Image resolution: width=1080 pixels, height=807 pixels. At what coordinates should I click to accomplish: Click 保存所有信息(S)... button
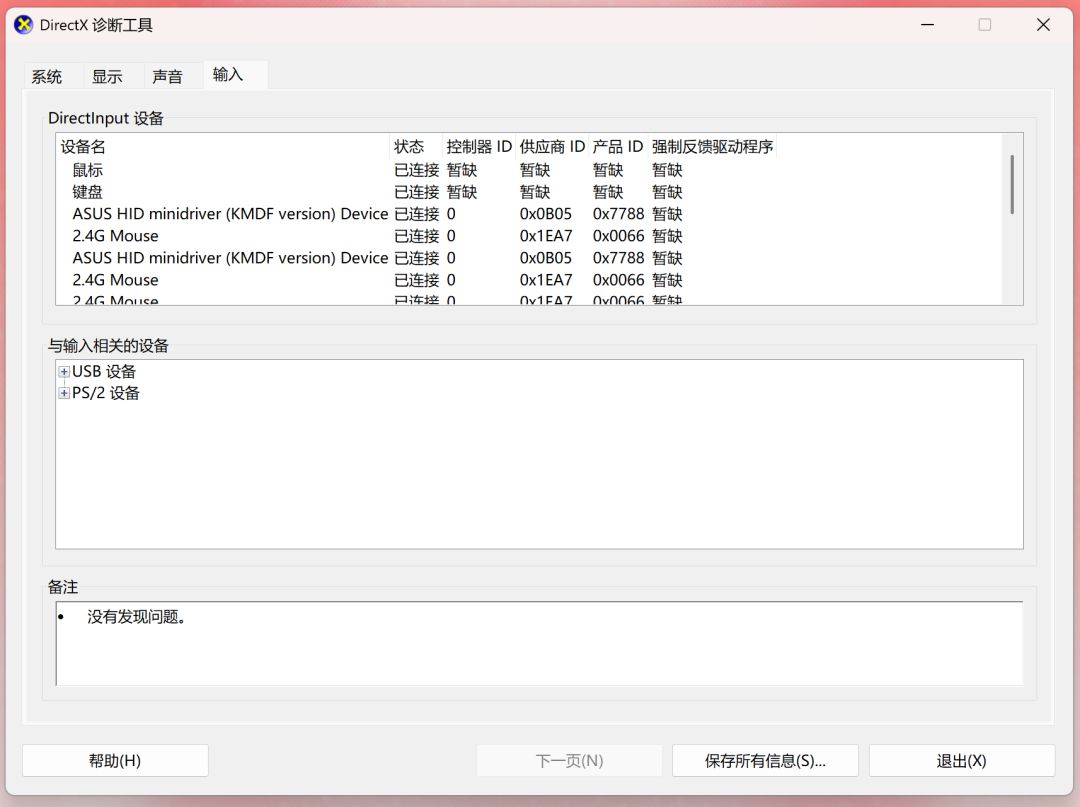click(765, 761)
